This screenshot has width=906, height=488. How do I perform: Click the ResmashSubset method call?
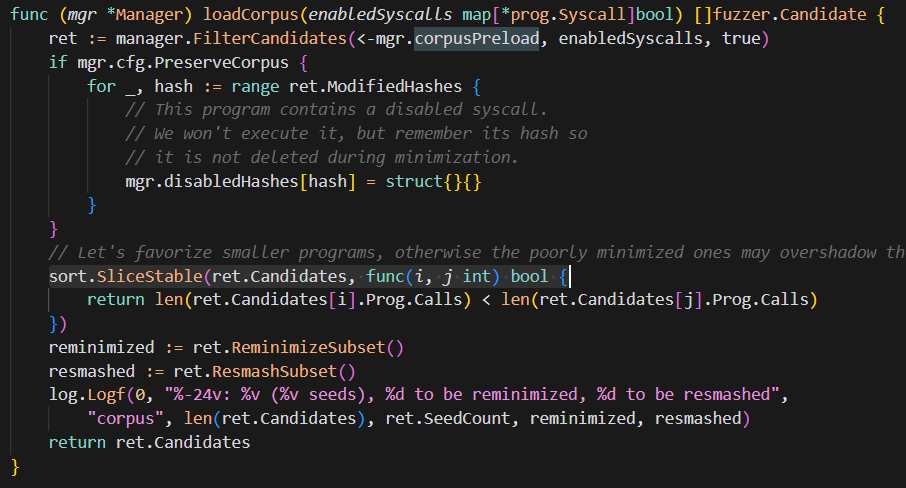[274, 371]
